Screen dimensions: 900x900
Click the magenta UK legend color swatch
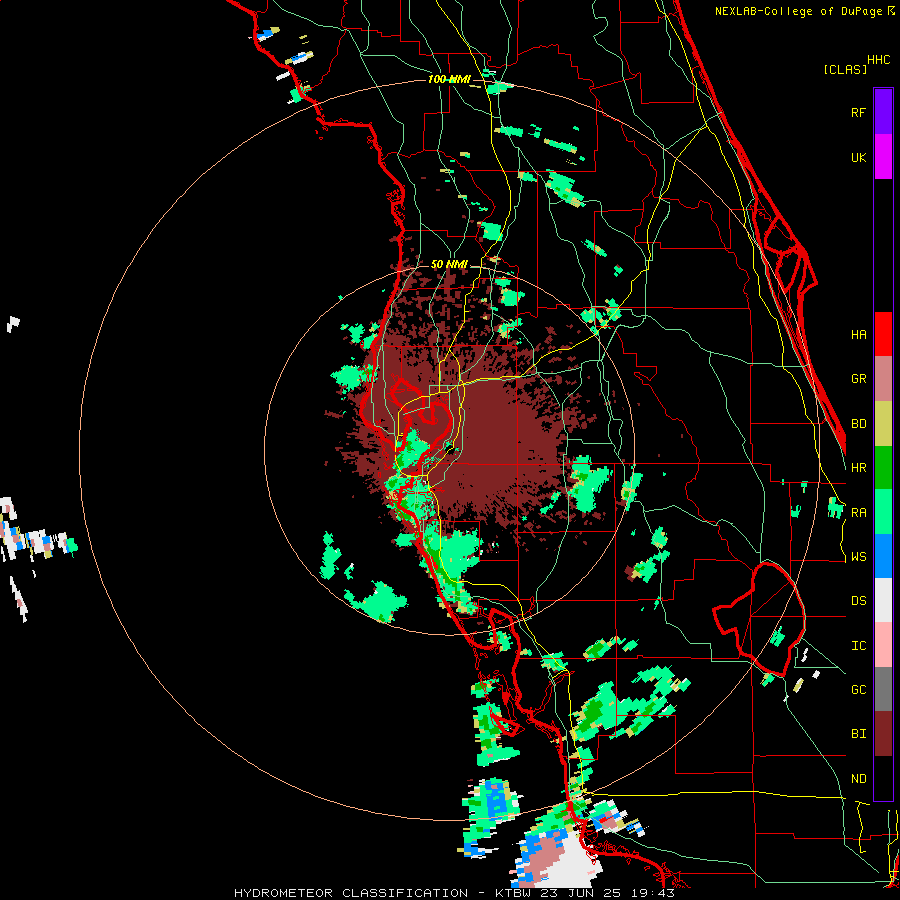tap(883, 157)
